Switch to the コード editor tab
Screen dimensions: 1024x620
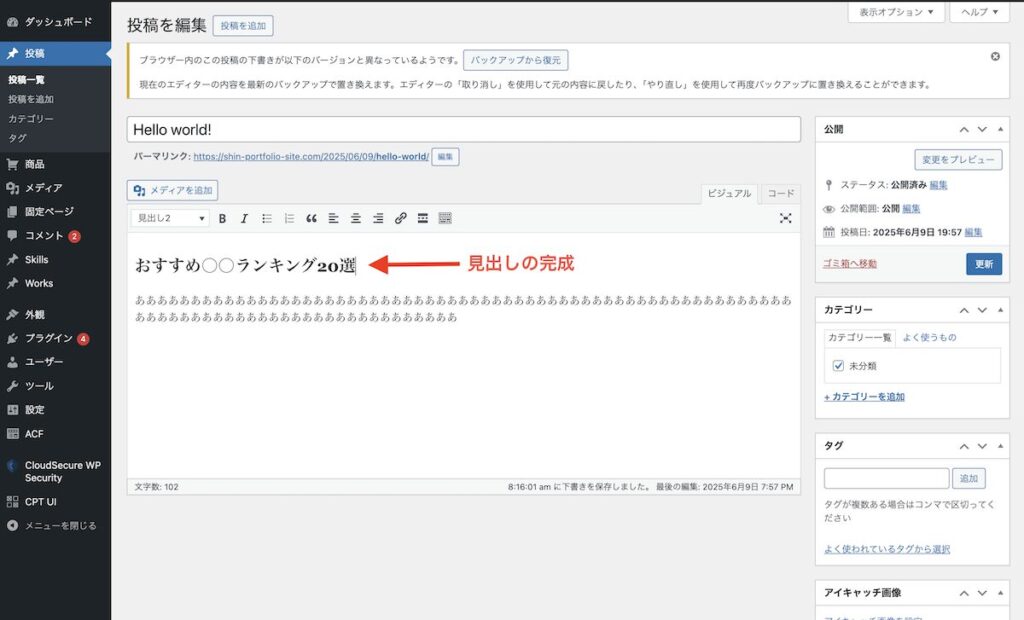coord(779,193)
